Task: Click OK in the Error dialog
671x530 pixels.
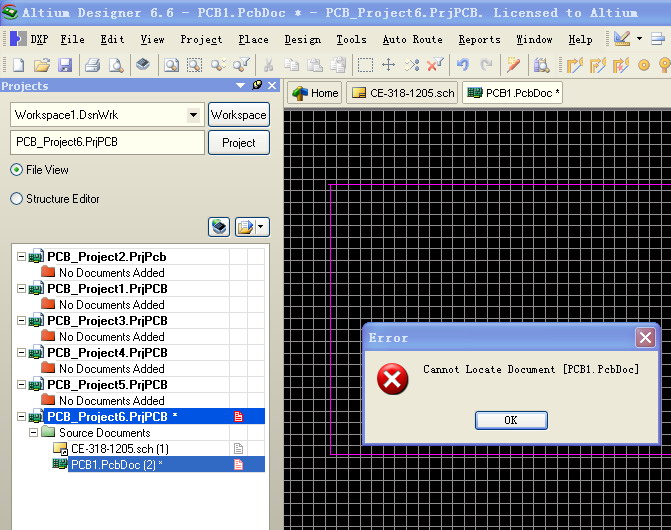Action: point(511,420)
